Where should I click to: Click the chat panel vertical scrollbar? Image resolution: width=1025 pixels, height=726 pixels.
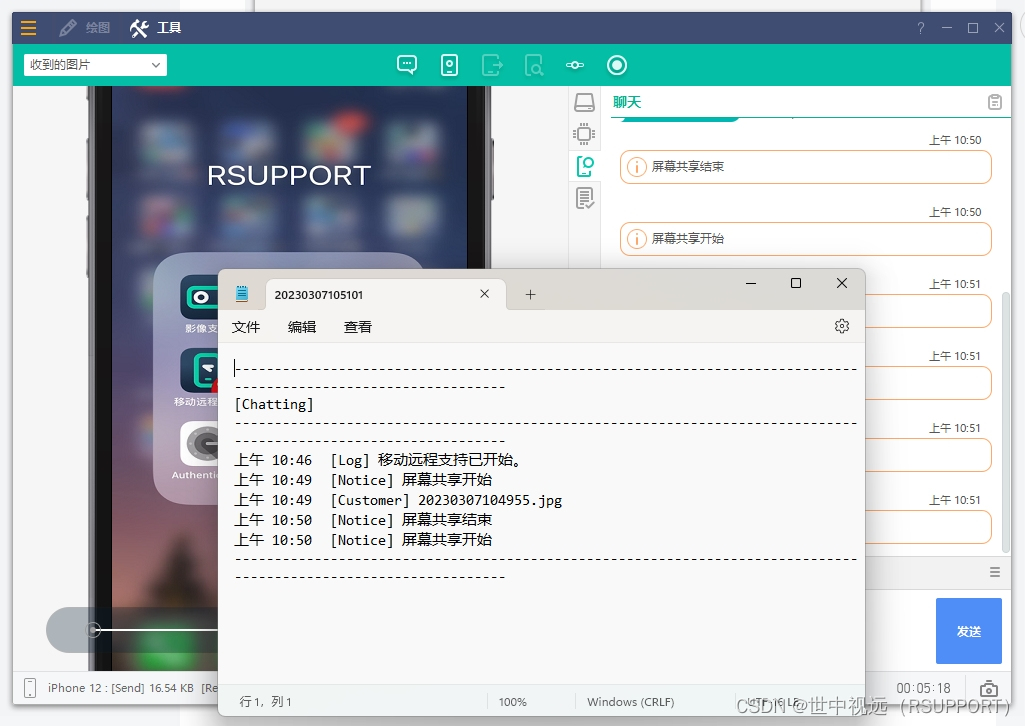(x=1005, y=421)
